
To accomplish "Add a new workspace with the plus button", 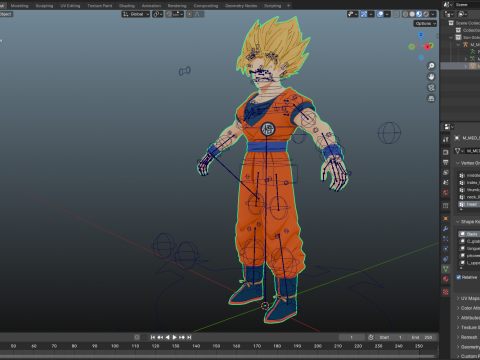I will tap(288, 6).
